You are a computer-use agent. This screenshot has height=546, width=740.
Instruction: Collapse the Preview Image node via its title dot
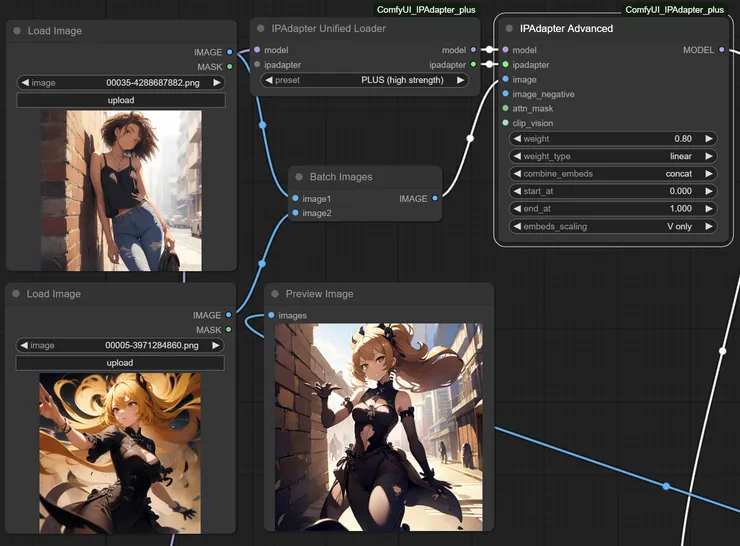click(x=275, y=294)
